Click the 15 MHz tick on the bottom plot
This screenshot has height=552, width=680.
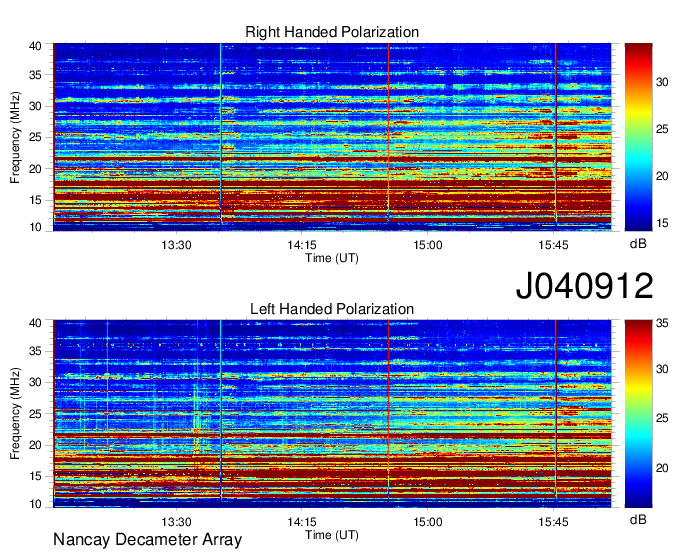35,476
